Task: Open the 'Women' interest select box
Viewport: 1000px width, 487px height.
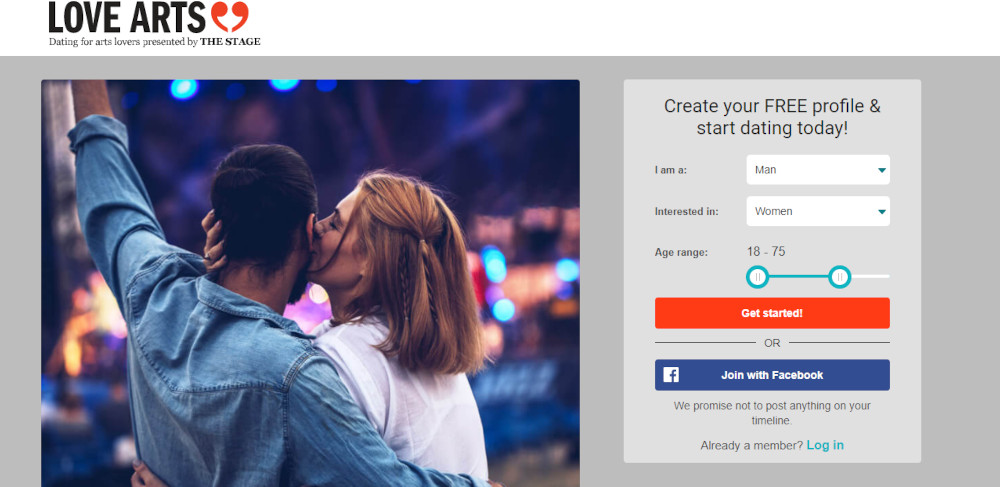Action: (818, 211)
